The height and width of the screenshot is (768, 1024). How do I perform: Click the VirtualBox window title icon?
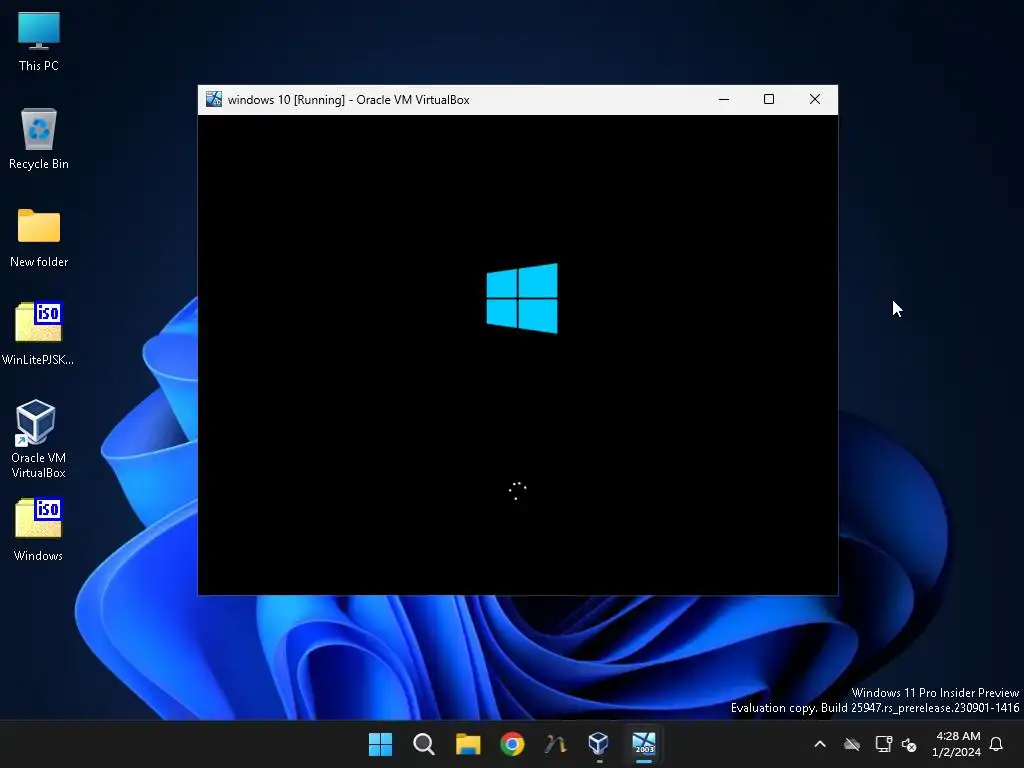[214, 99]
